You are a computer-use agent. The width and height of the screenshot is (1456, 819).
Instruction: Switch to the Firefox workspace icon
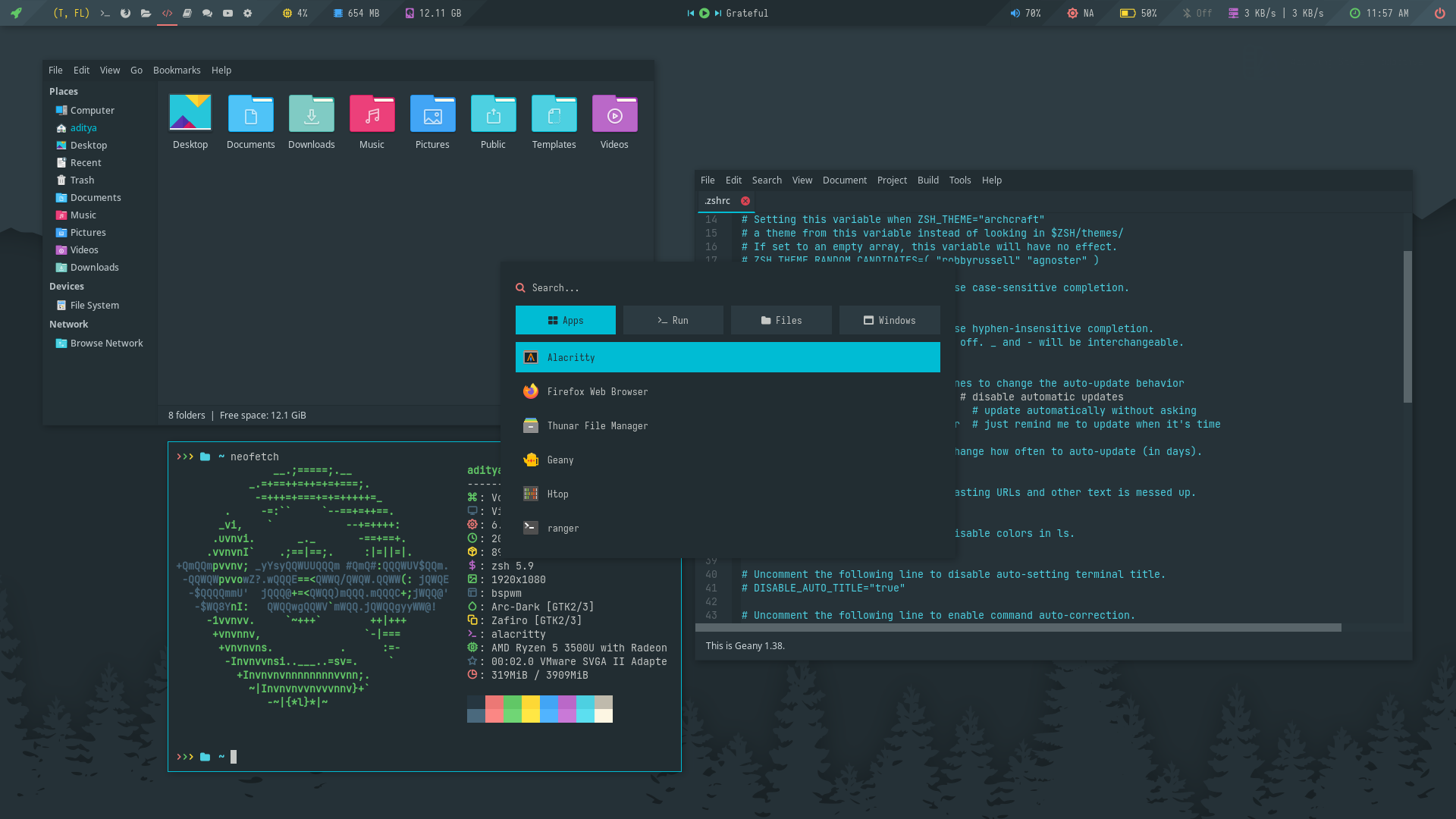click(126, 13)
